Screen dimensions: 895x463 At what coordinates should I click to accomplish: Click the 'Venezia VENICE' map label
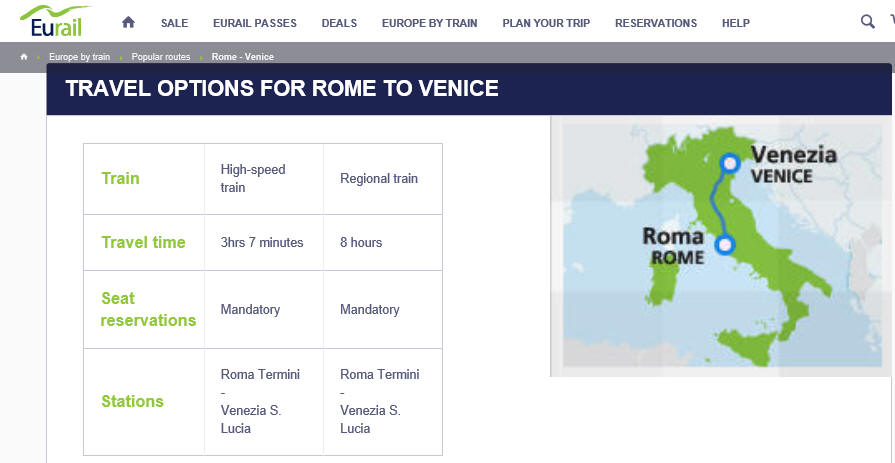793,164
